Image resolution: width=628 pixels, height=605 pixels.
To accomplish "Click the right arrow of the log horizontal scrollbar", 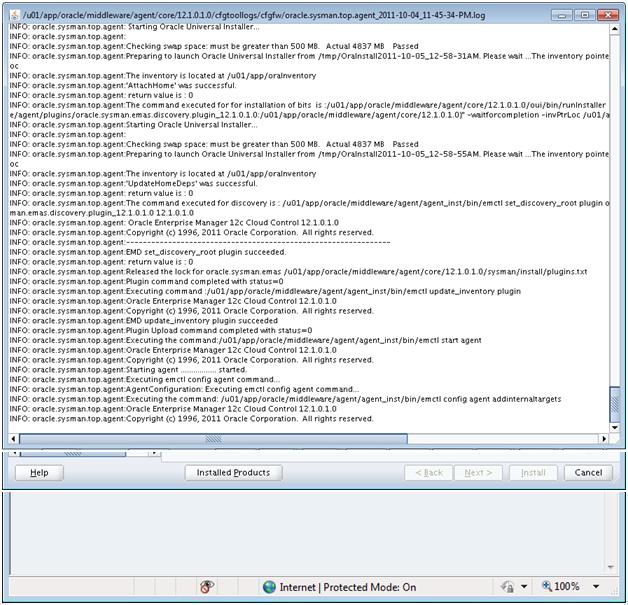I will pos(604,439).
